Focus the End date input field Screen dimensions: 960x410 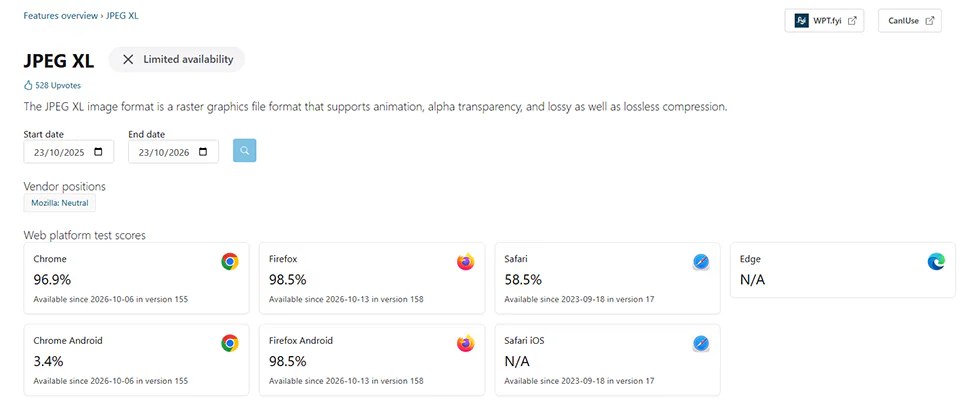(173, 152)
